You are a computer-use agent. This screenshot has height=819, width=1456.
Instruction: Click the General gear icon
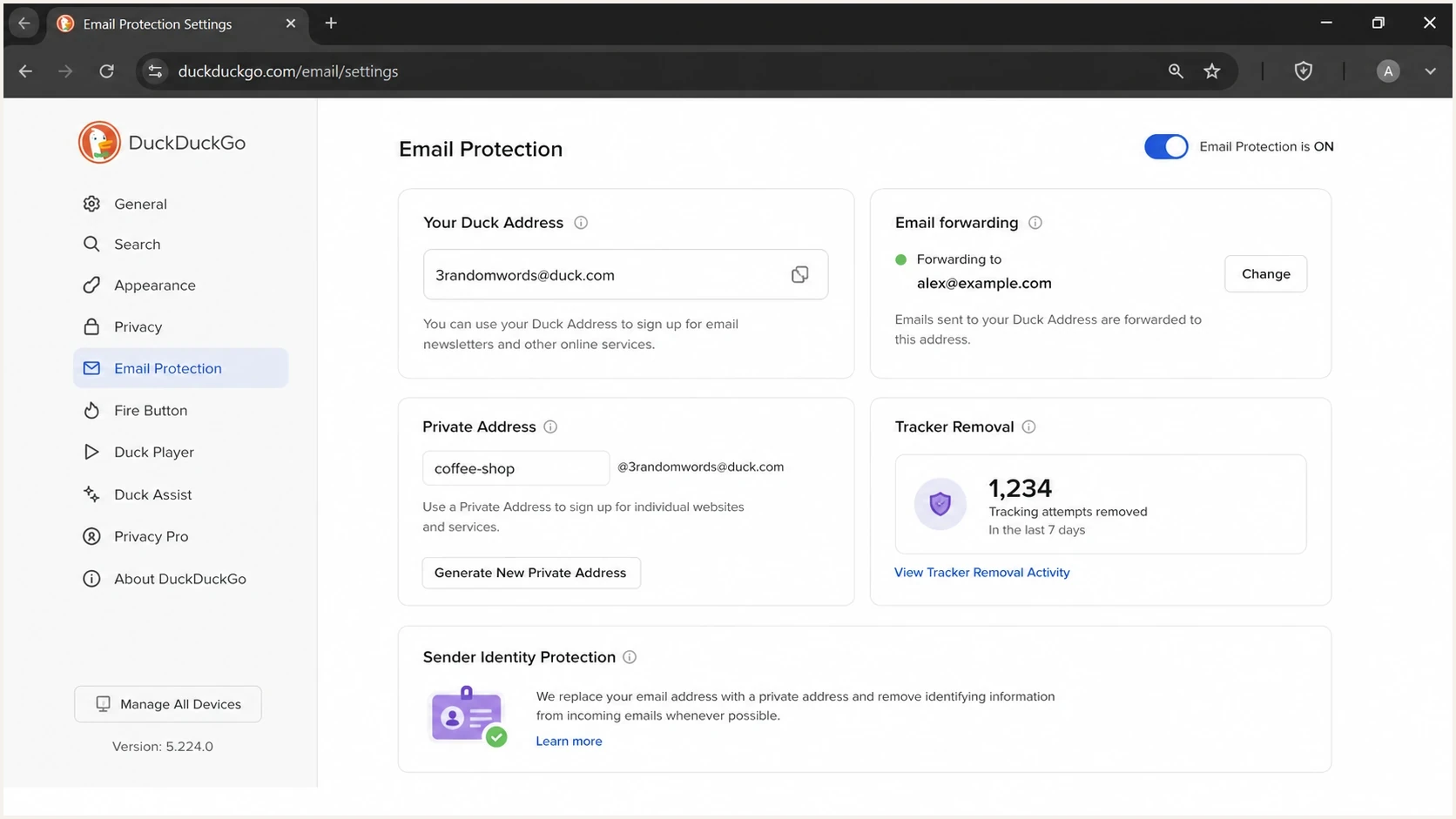(x=91, y=204)
